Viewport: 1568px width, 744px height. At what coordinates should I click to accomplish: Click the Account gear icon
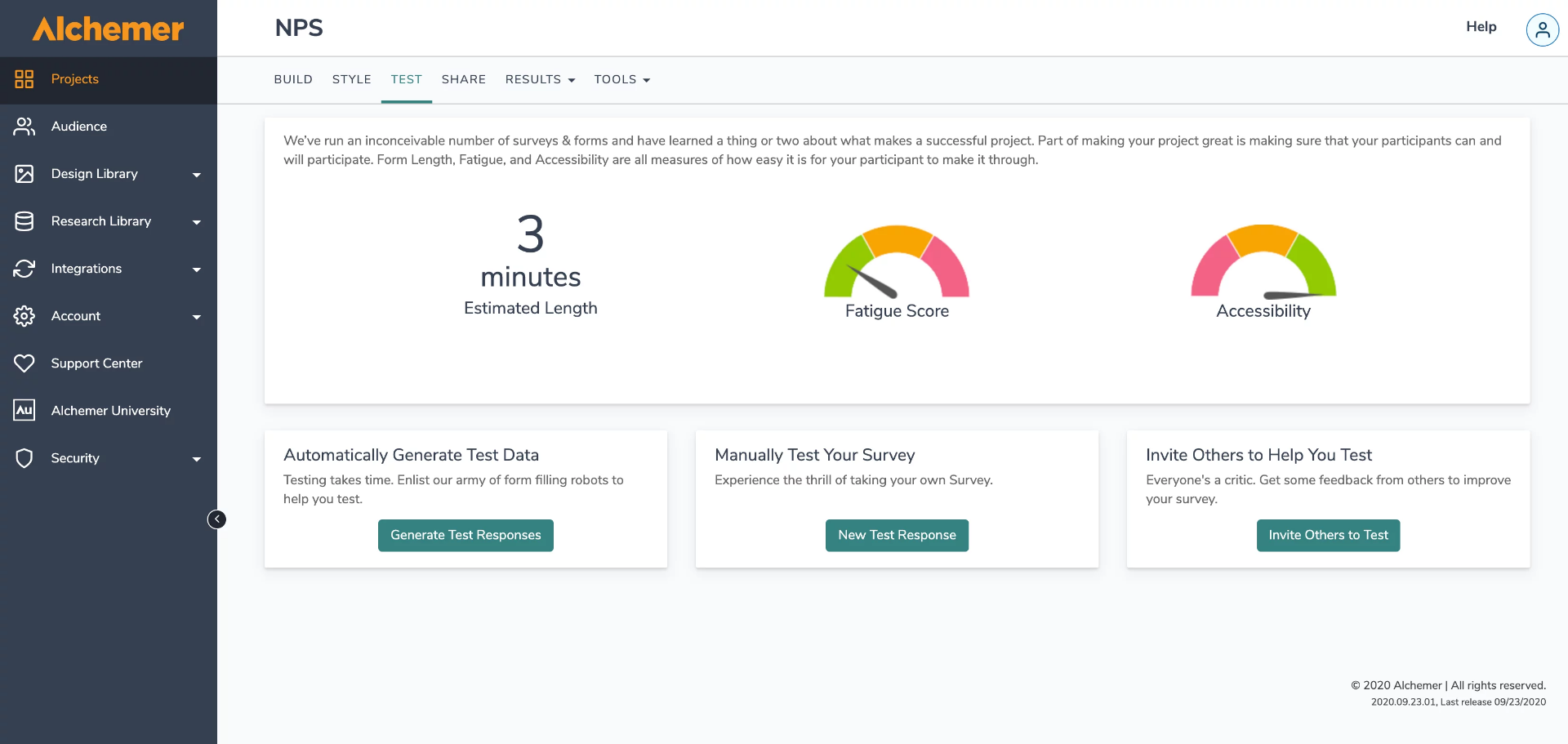coord(24,316)
